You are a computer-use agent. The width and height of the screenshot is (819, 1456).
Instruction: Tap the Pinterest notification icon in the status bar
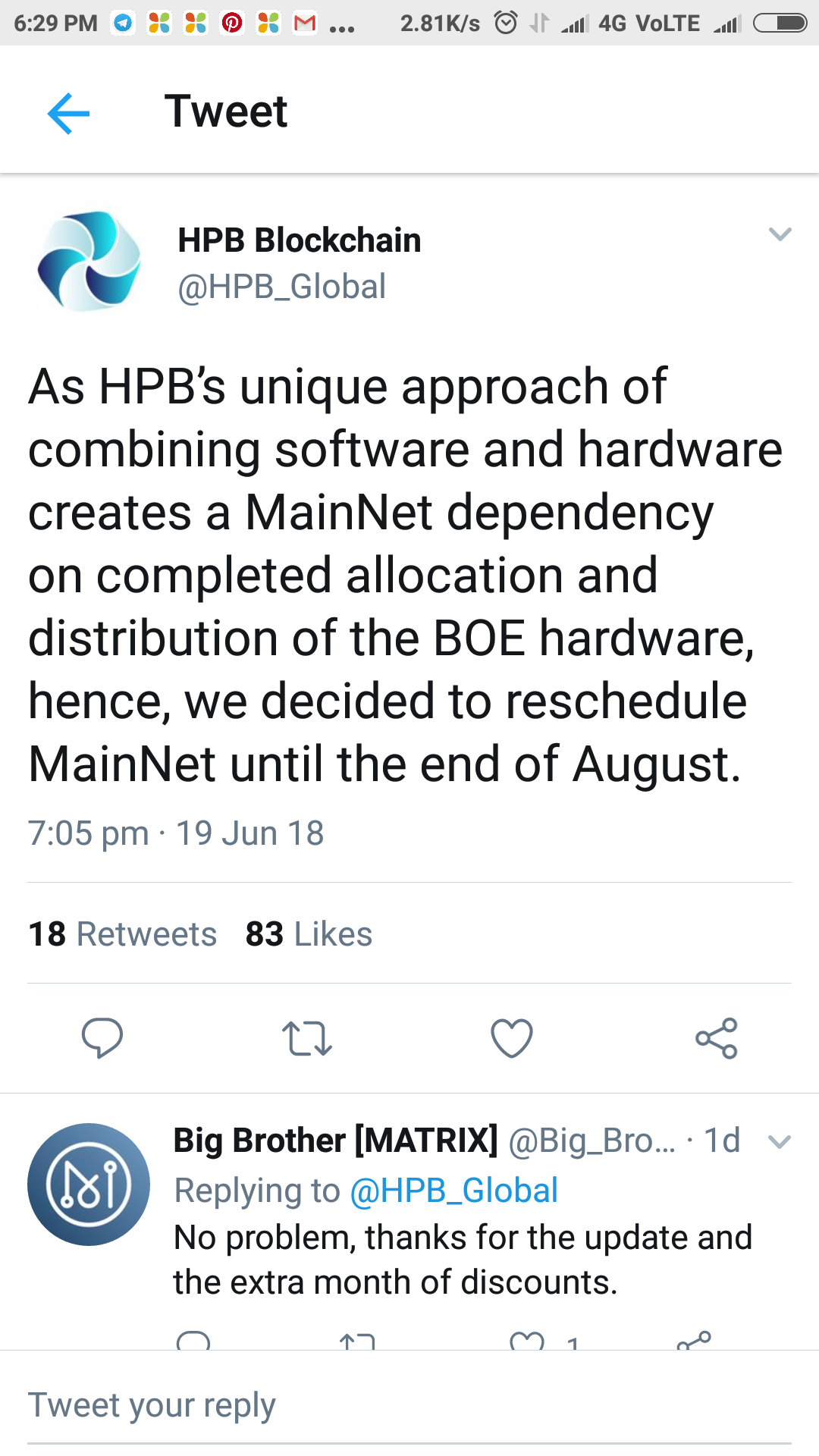pyautogui.click(x=232, y=23)
